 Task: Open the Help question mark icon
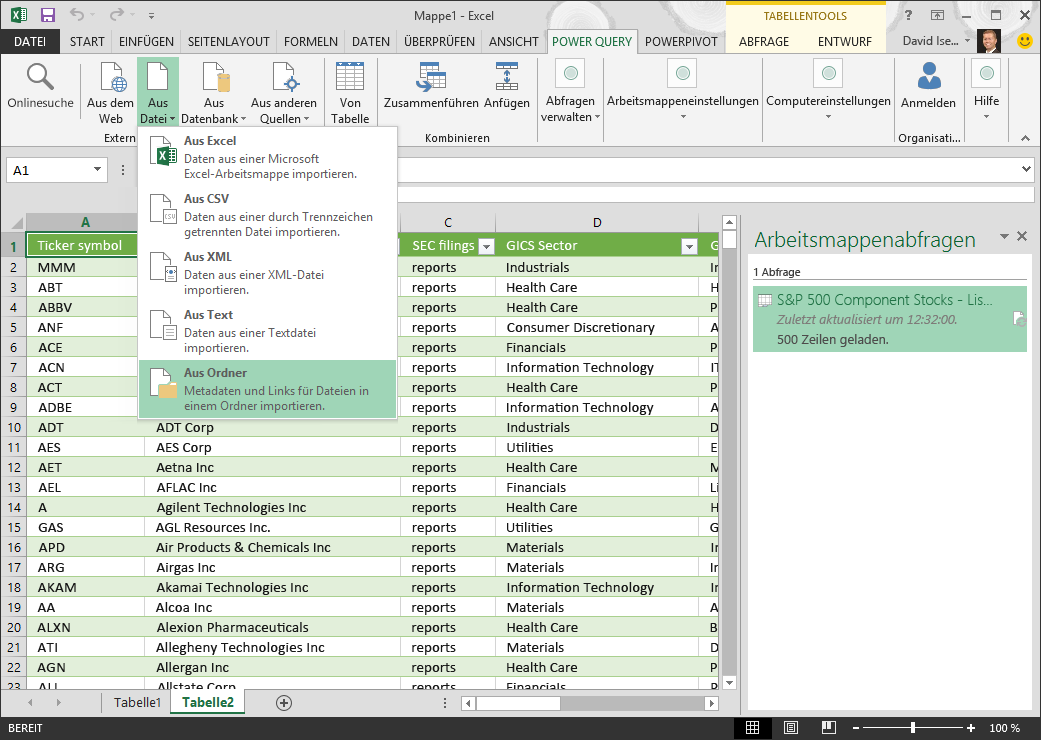click(908, 15)
